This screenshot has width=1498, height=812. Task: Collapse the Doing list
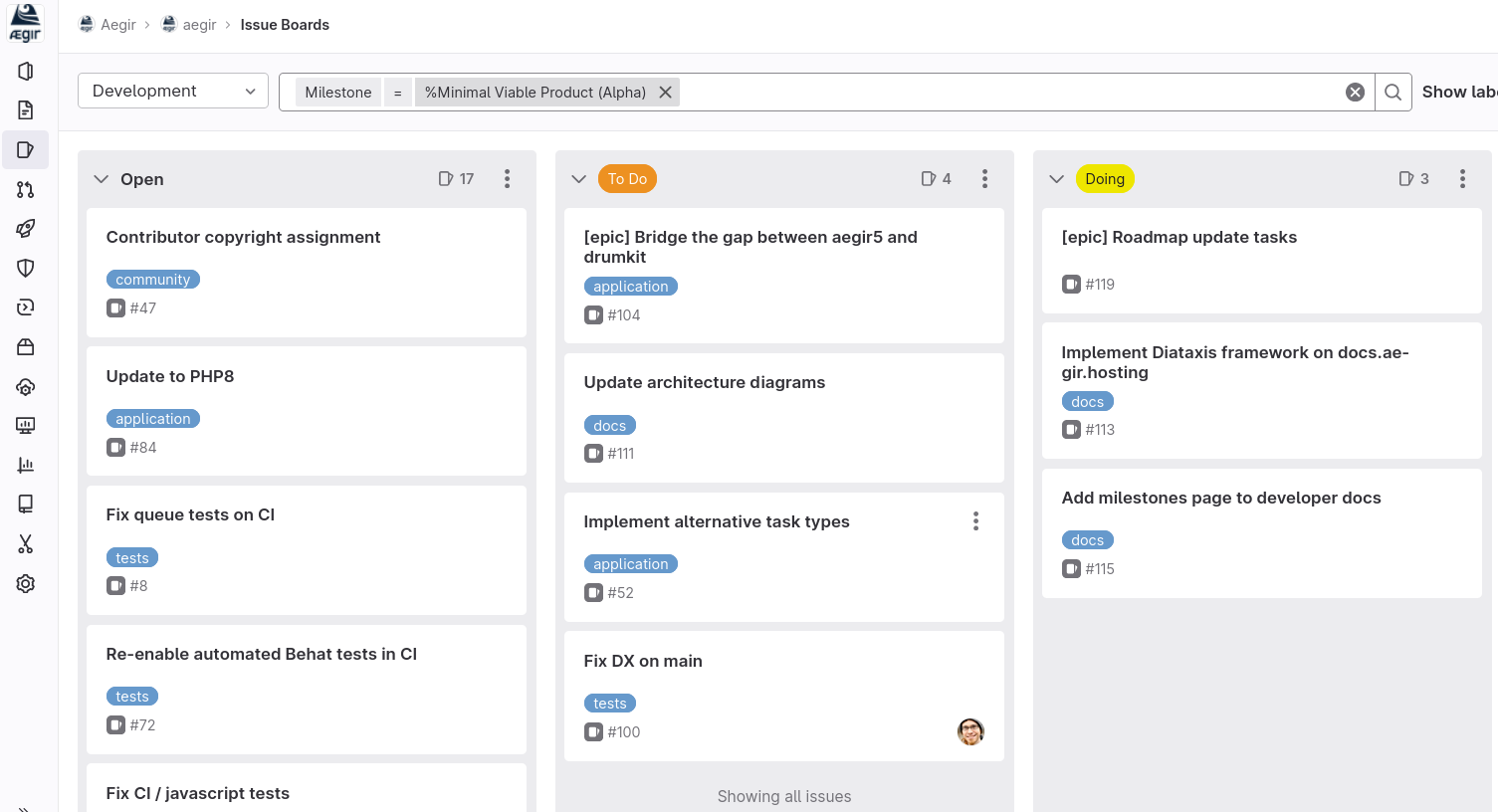pos(1056,179)
